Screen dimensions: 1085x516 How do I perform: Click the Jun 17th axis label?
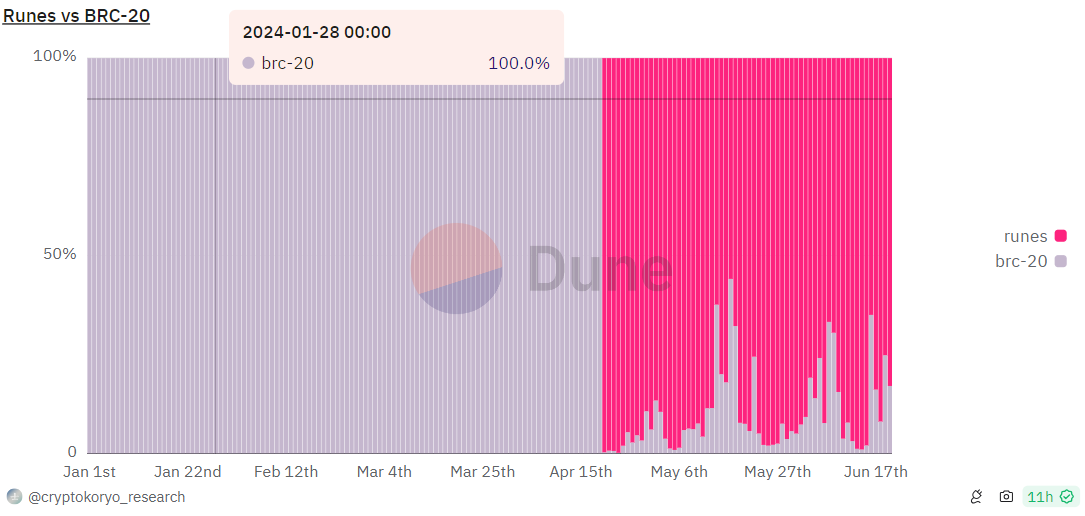[877, 472]
